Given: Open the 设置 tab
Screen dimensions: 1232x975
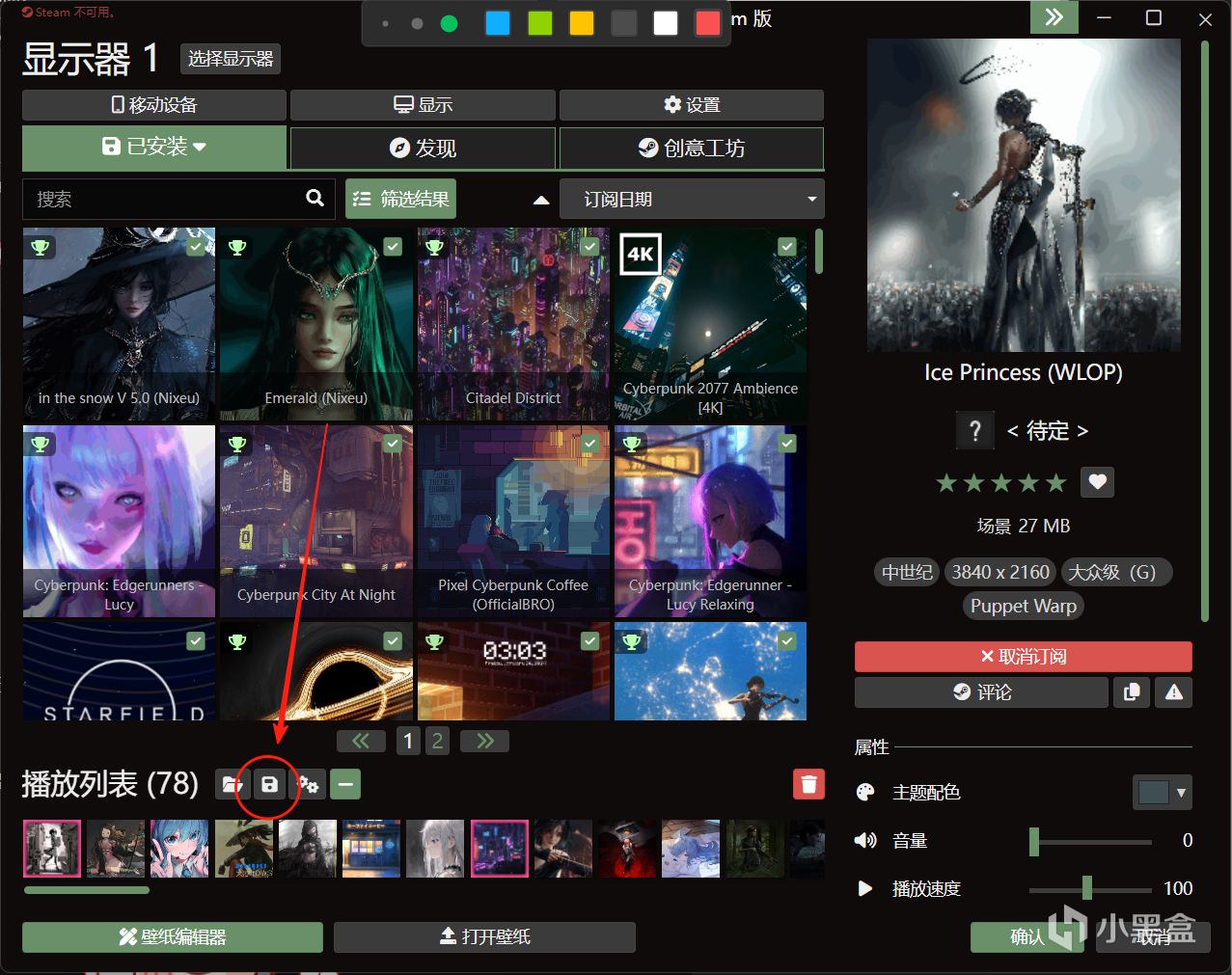Looking at the screenshot, I should tap(692, 105).
